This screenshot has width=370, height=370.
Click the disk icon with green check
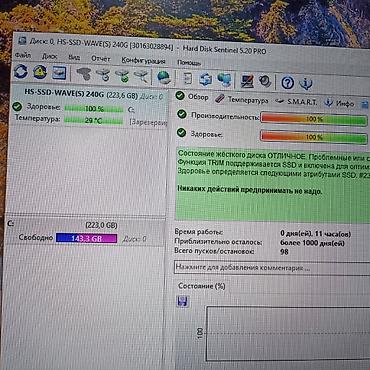coord(122,76)
